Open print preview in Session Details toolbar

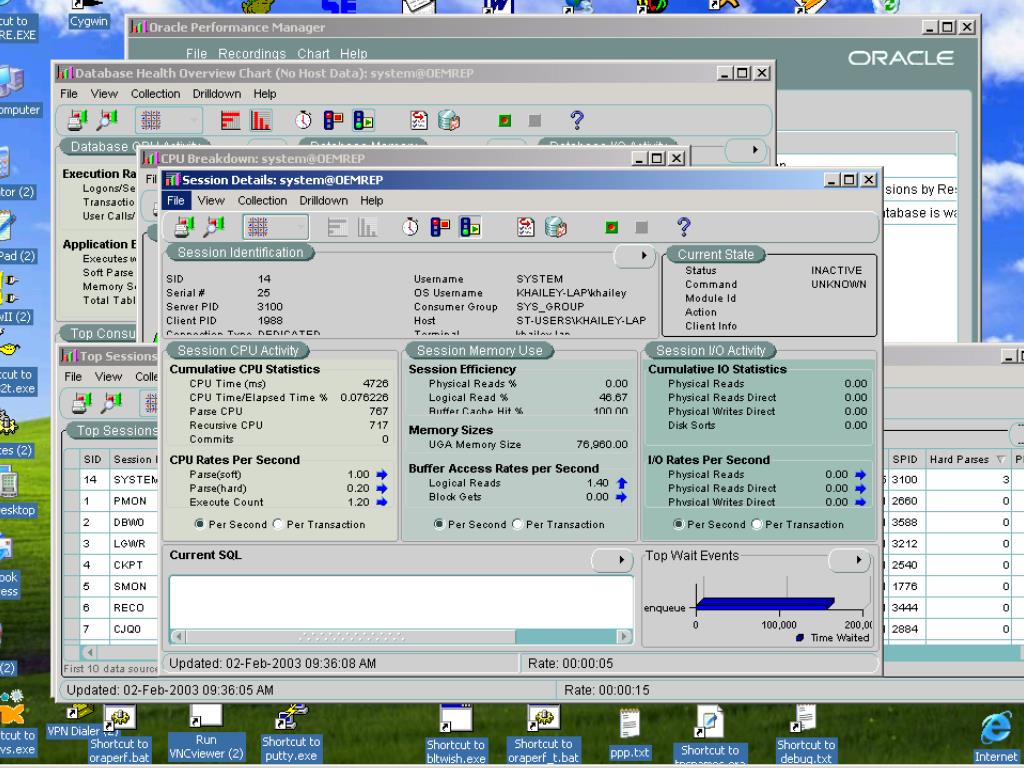(x=214, y=227)
